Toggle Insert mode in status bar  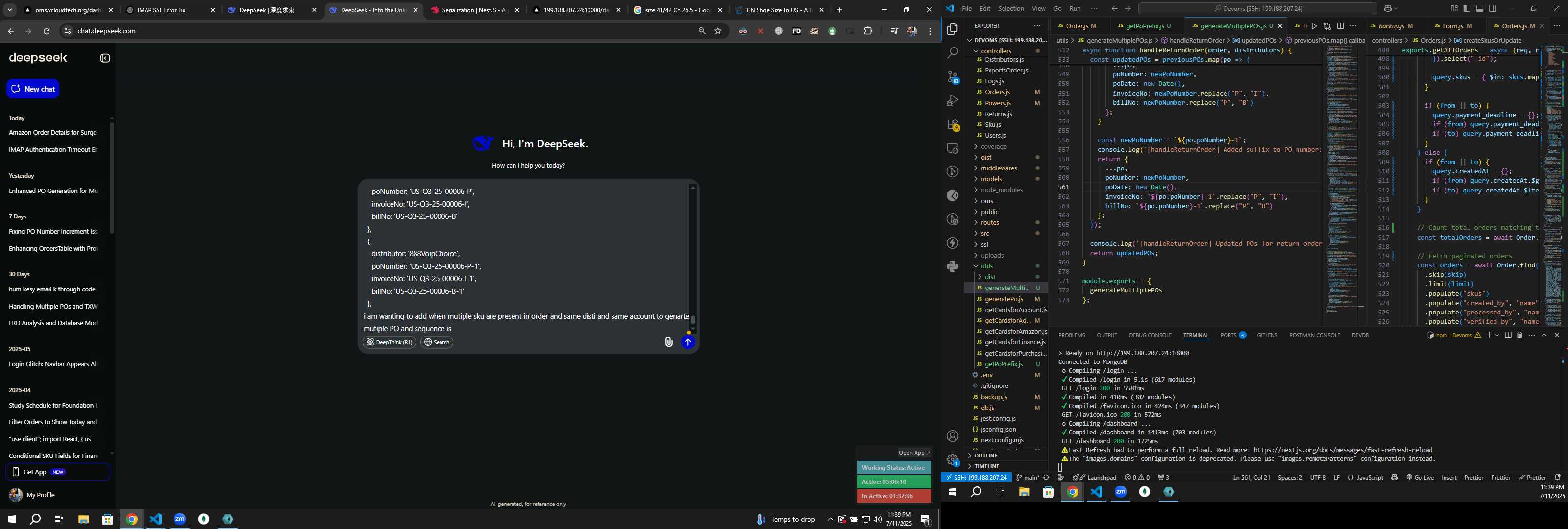[x=1449, y=477]
